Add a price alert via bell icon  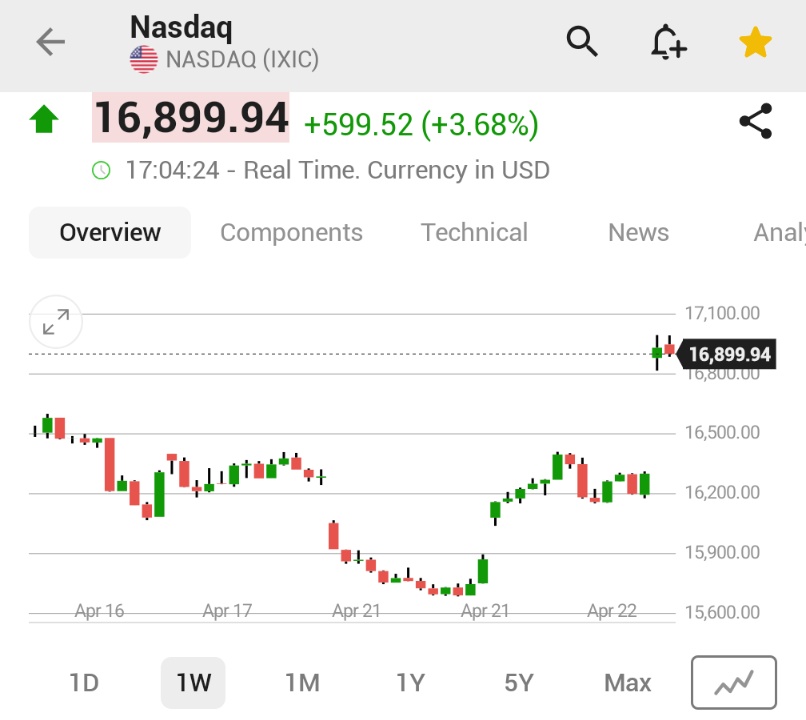668,42
